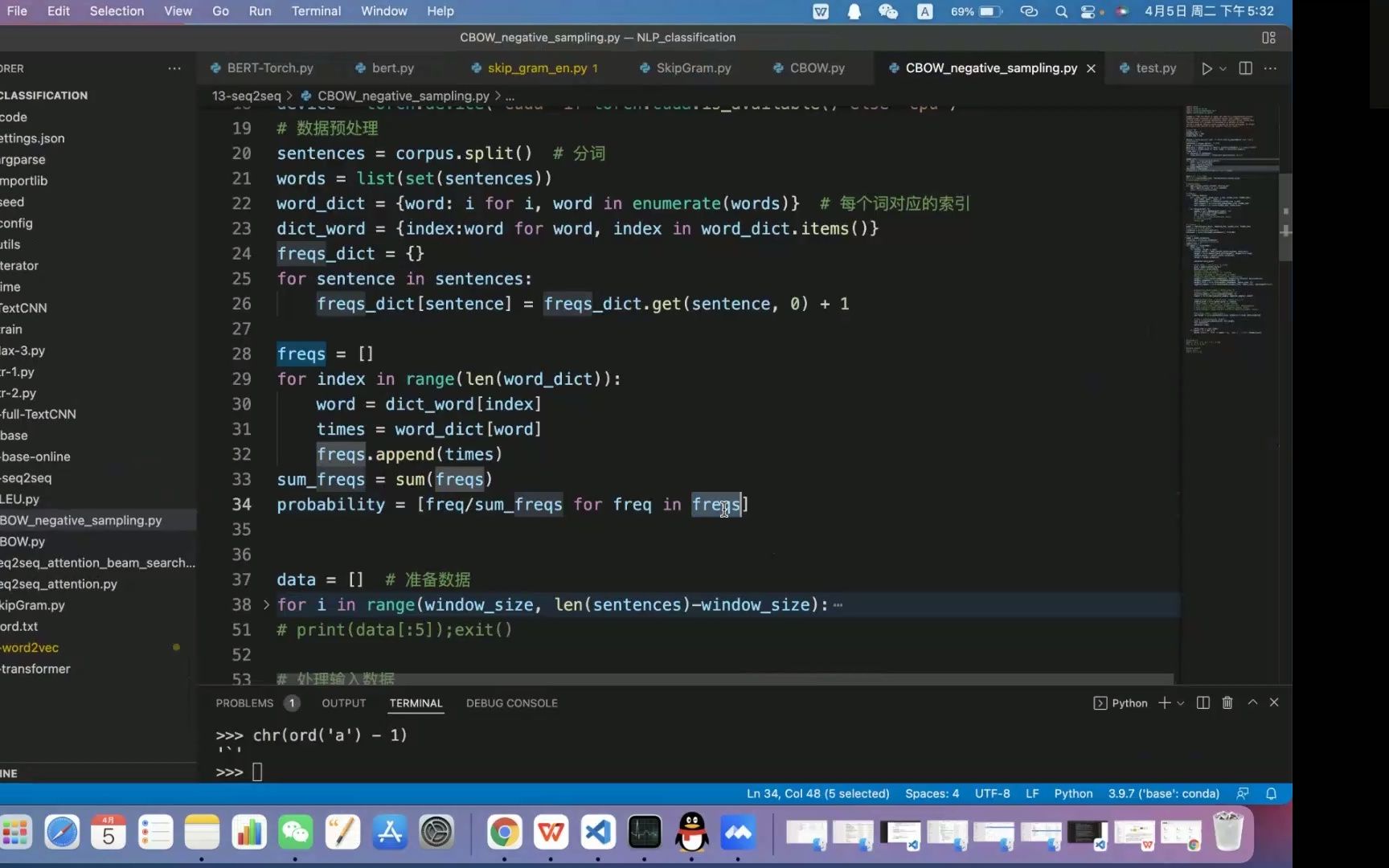Viewport: 1389px width, 868px height.
Task: Open the Terminal menu
Action: [316, 11]
